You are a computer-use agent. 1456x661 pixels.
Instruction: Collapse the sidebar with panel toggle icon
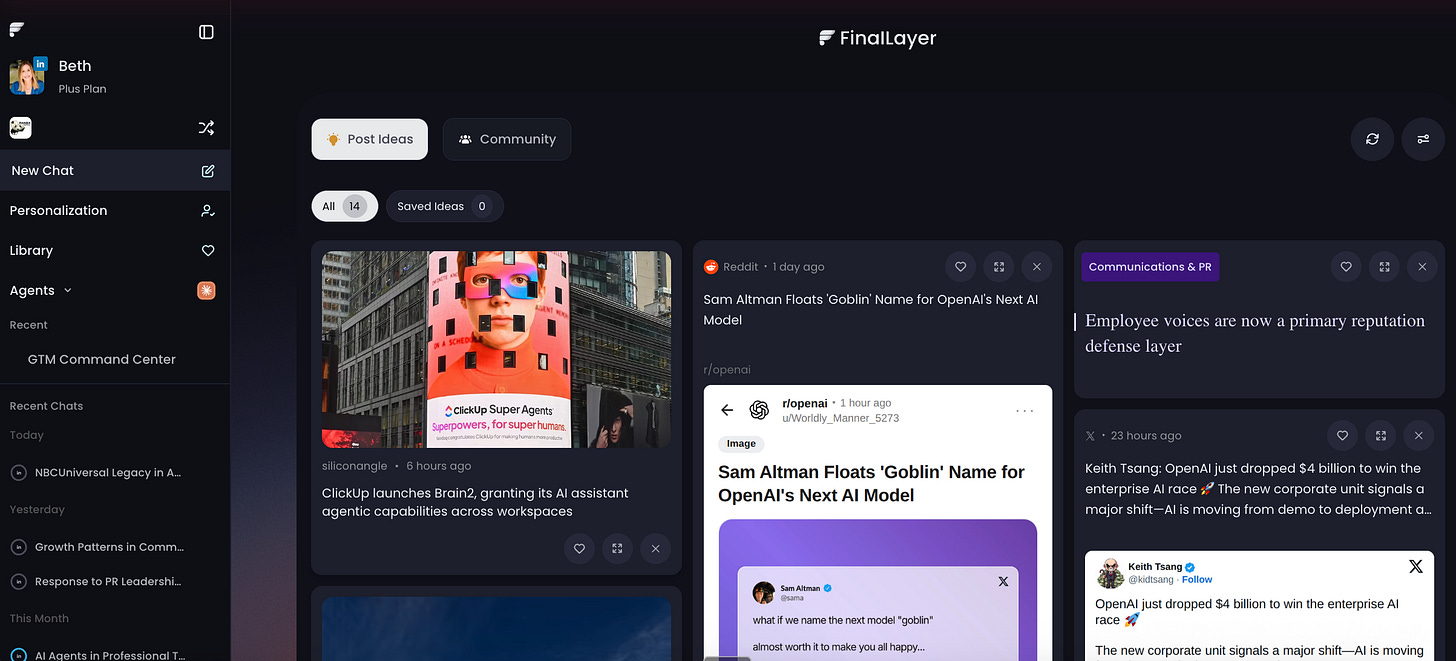[x=206, y=32]
